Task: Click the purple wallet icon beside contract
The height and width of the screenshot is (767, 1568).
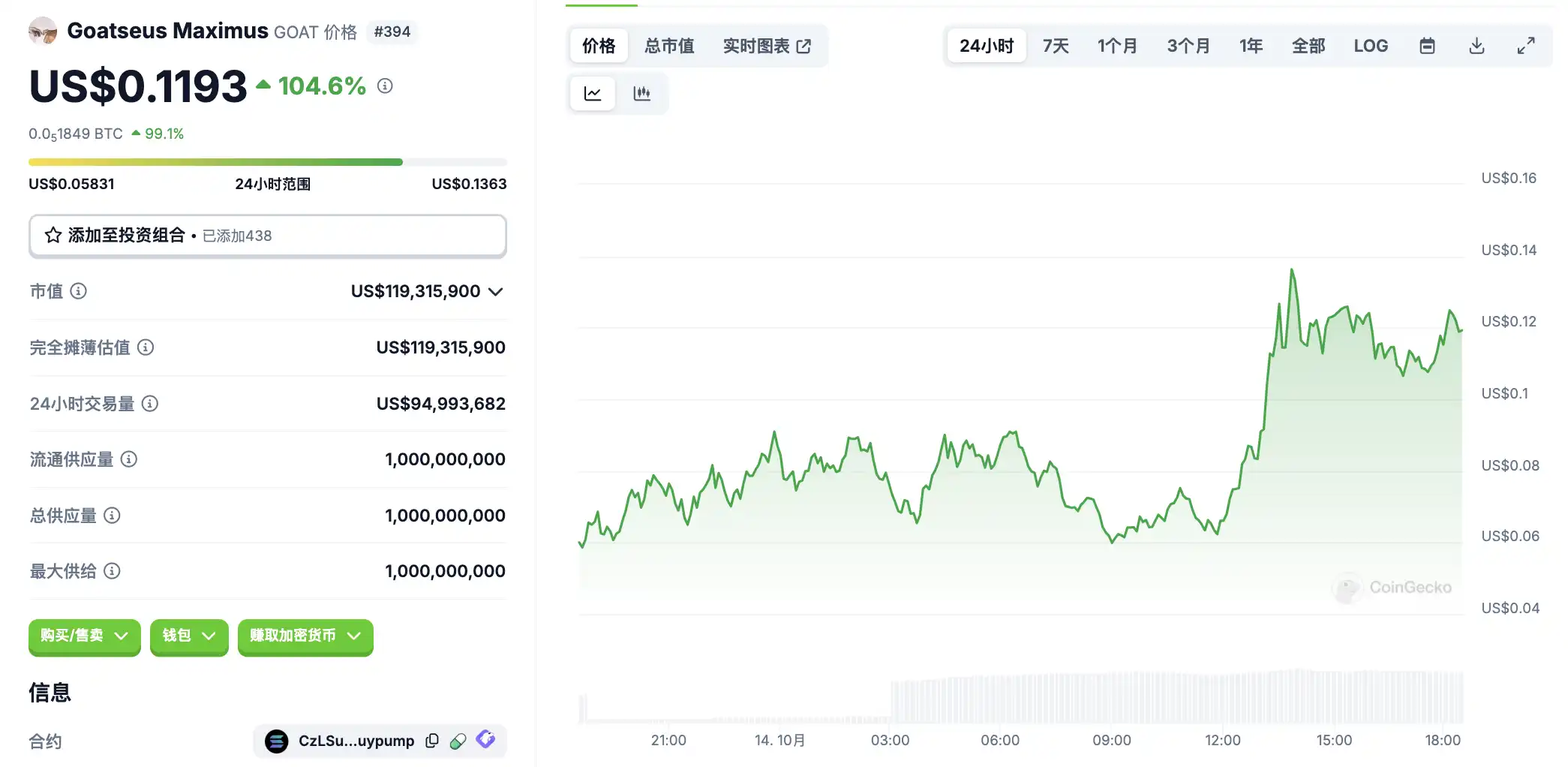Action: coord(486,740)
